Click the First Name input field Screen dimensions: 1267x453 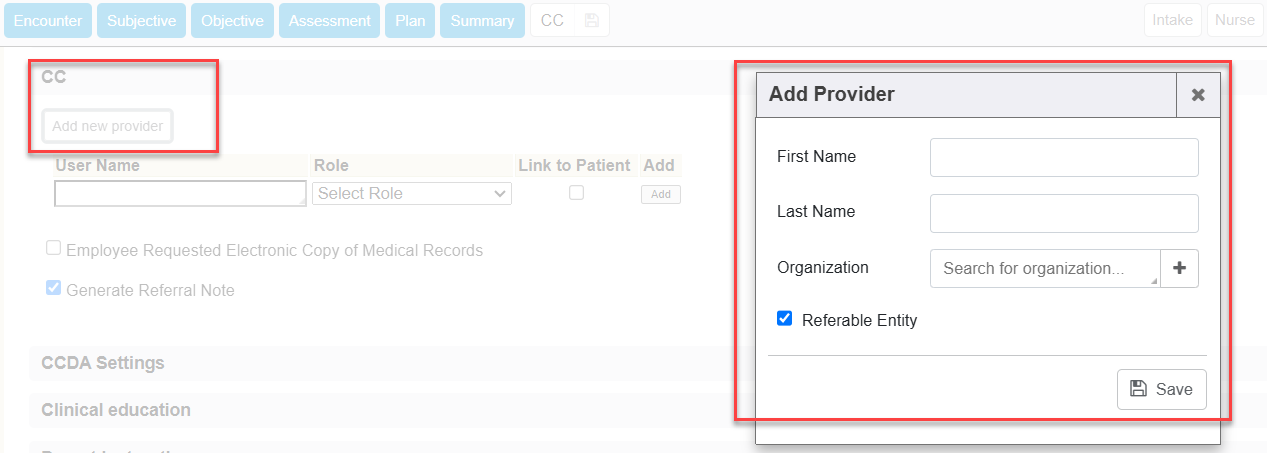pyautogui.click(x=1063, y=157)
